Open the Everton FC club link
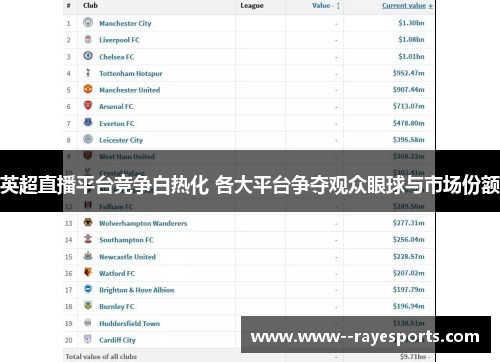Viewport: 500px width, 362px height. point(117,123)
